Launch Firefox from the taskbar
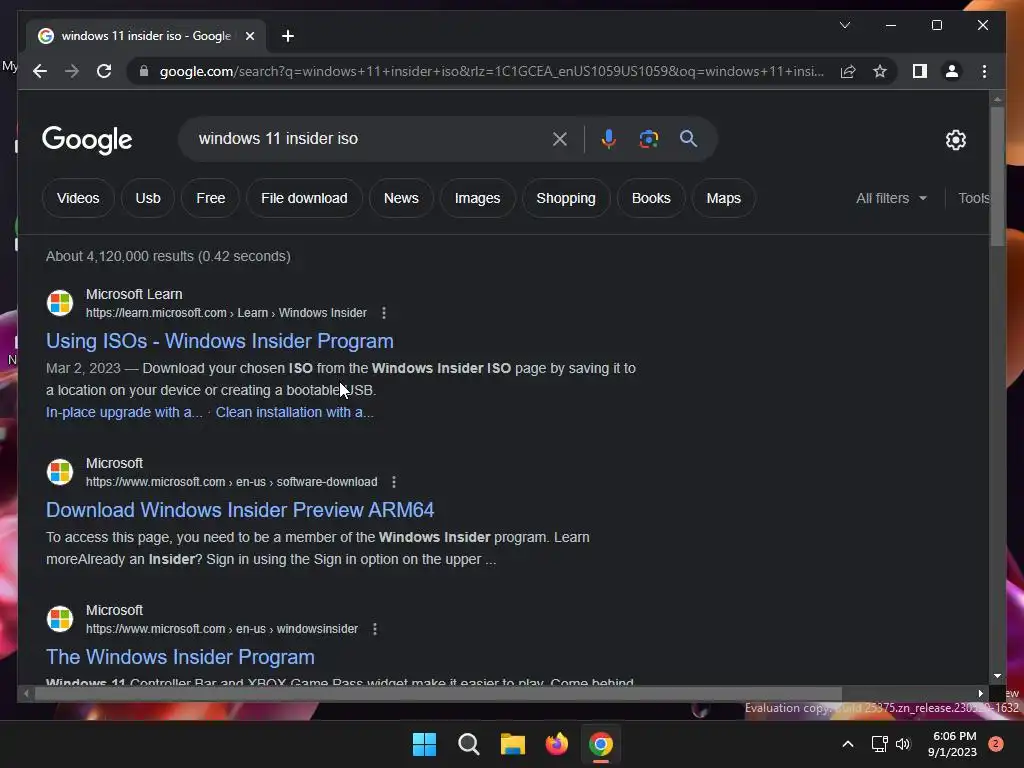This screenshot has width=1024, height=768. (x=556, y=744)
